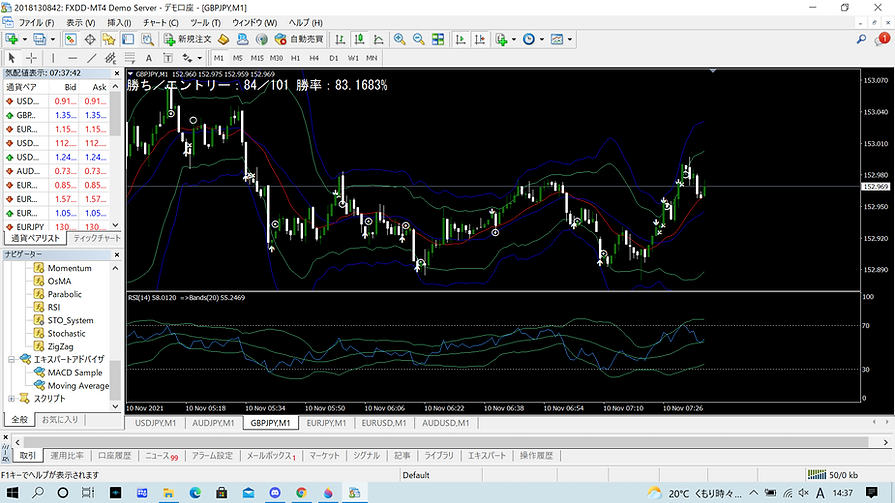
Task: Set timeframe to H4
Action: click(x=314, y=58)
